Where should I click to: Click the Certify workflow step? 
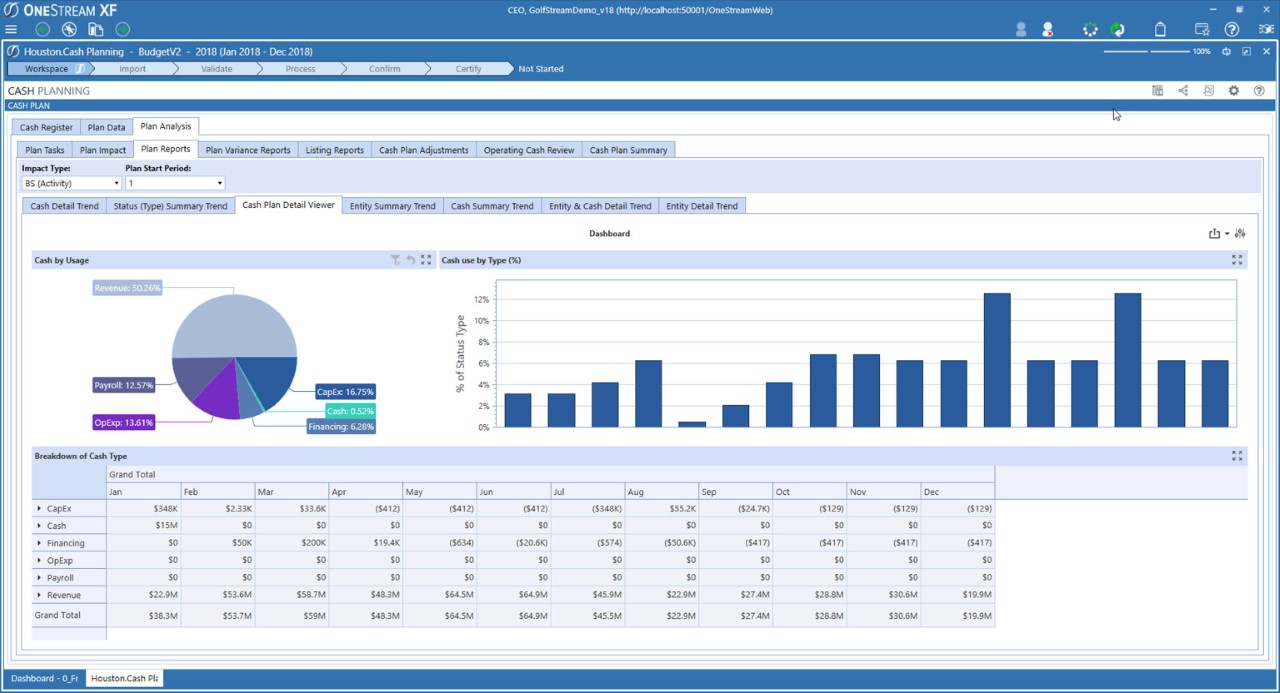coord(468,69)
